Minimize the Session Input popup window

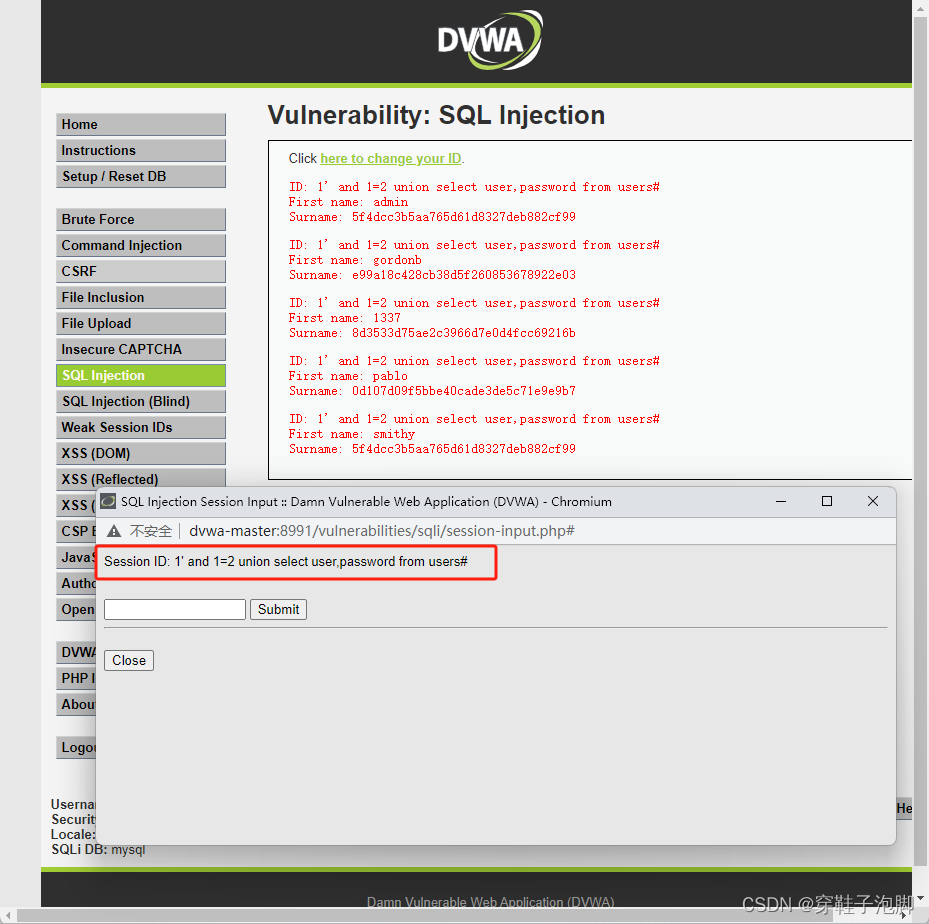pos(781,502)
